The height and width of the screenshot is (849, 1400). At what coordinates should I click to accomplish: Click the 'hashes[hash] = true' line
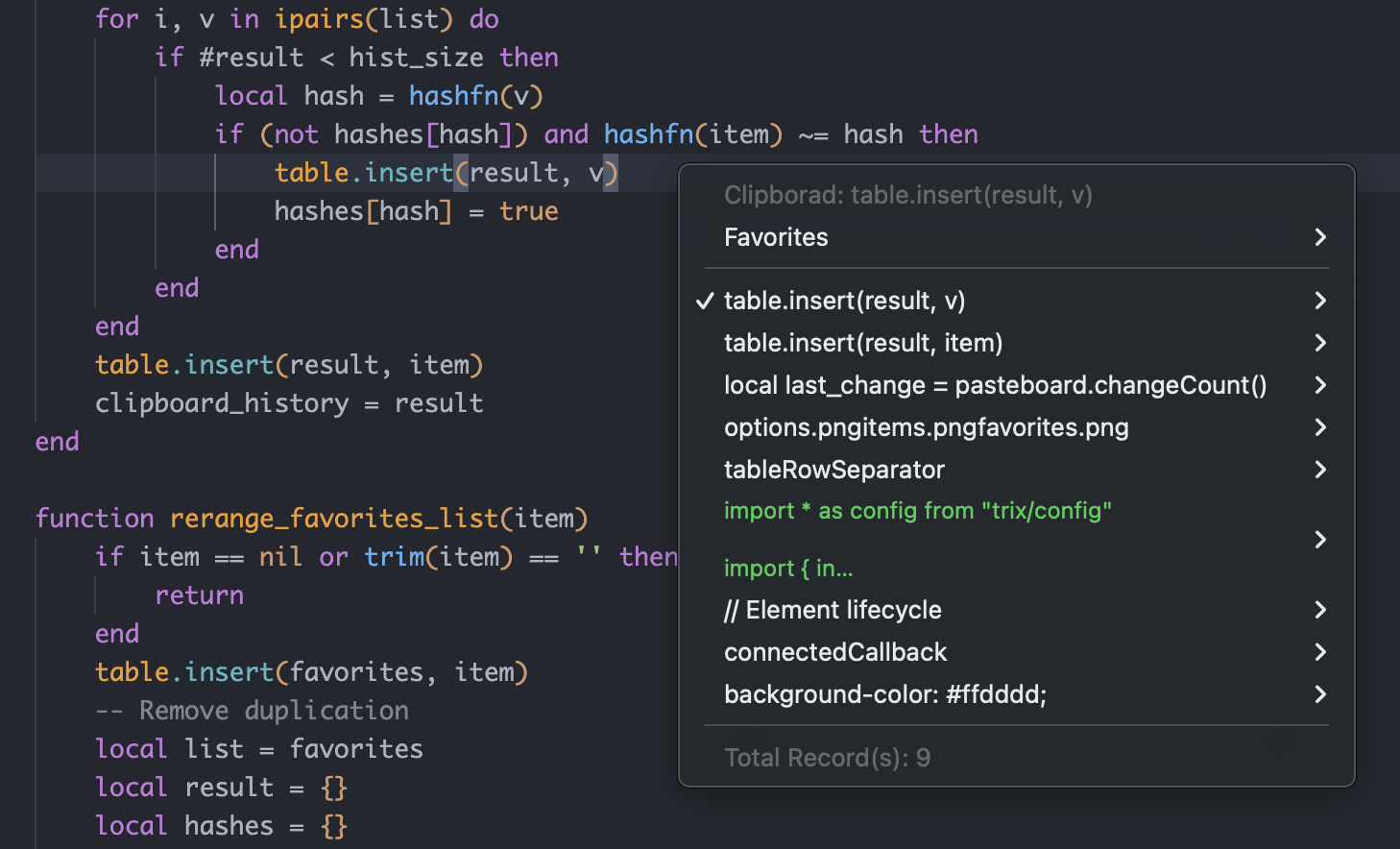416,211
